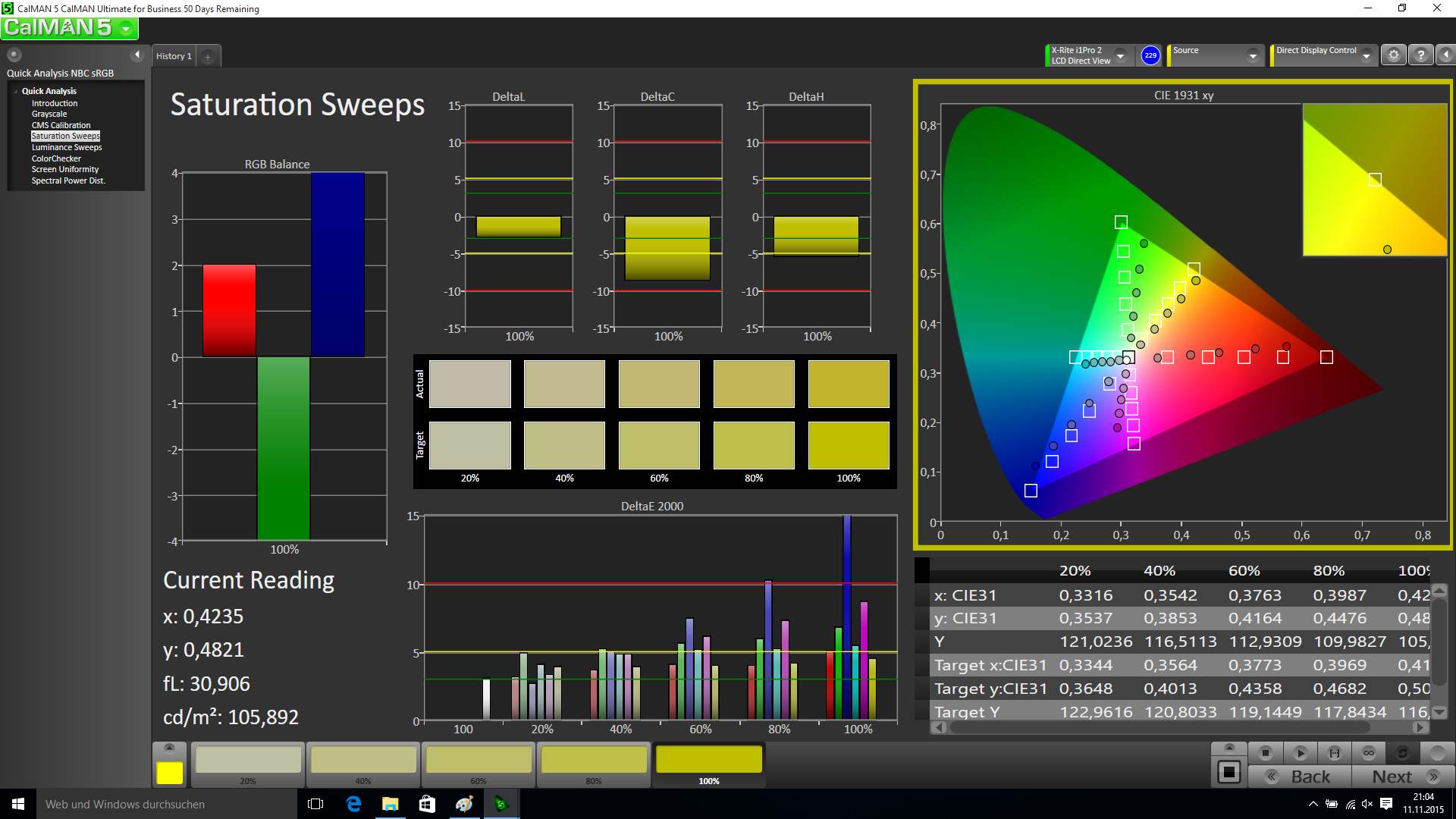This screenshot has height=819, width=1456.
Task: Switch to the History 1 tab
Action: 174,56
